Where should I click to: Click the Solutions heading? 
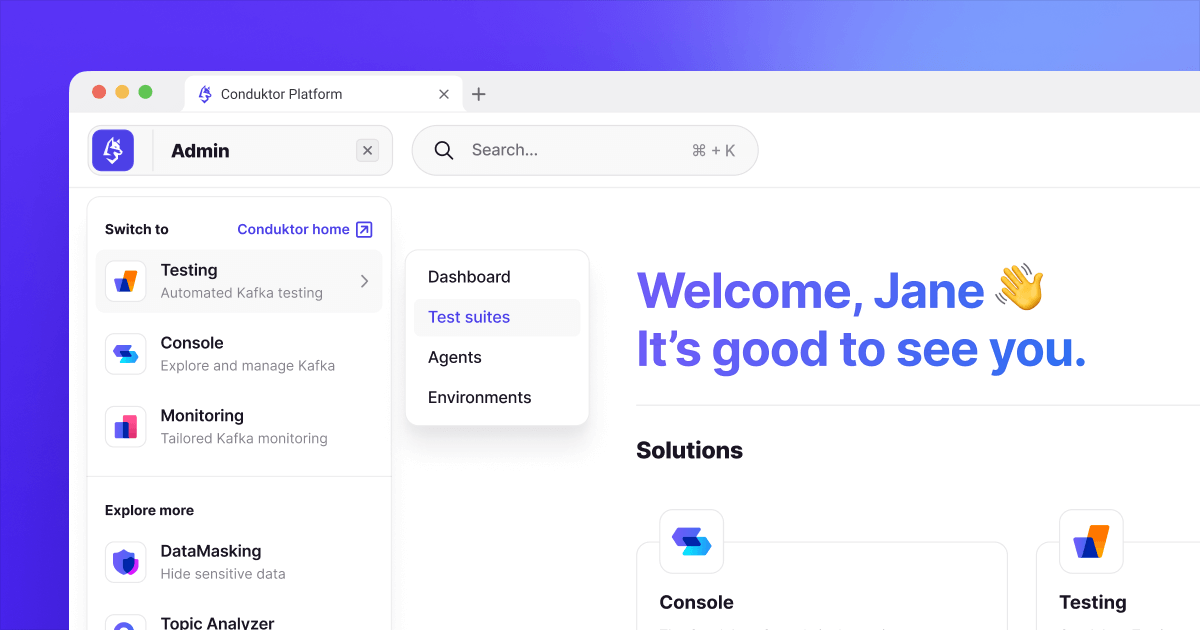tap(689, 450)
